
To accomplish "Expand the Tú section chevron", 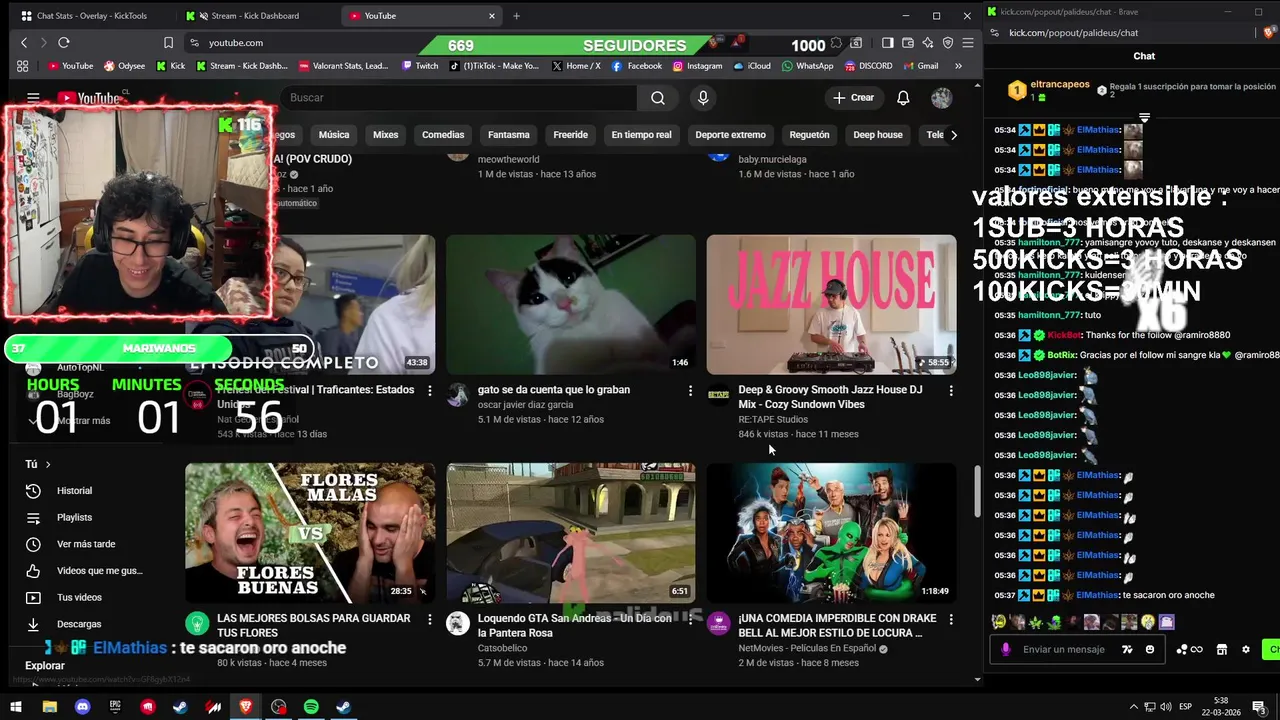I will click(47, 465).
